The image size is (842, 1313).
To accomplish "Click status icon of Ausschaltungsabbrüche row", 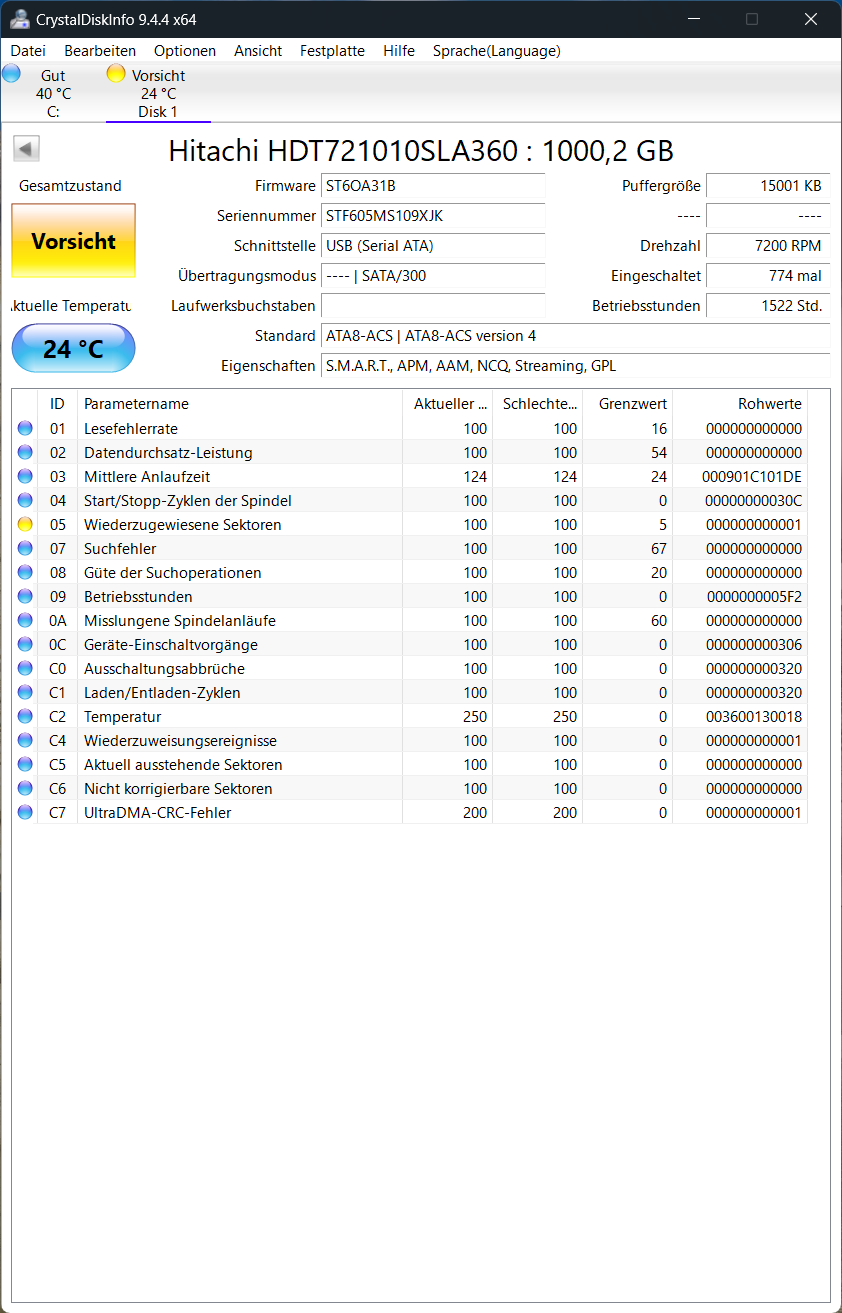I will [x=25, y=669].
